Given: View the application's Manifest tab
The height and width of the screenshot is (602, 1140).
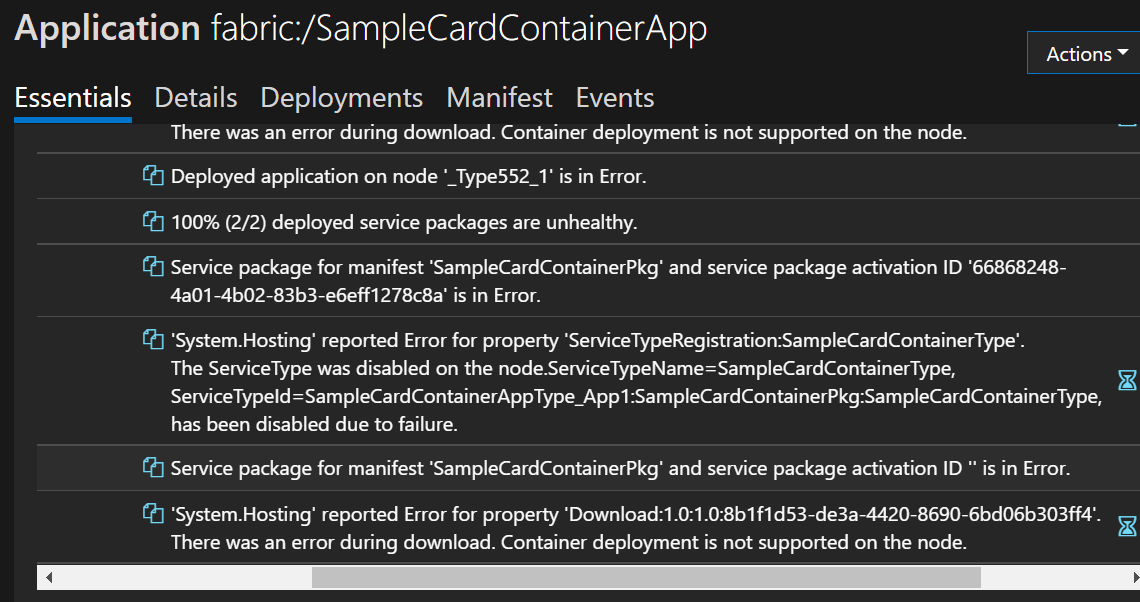Looking at the screenshot, I should coord(499,98).
